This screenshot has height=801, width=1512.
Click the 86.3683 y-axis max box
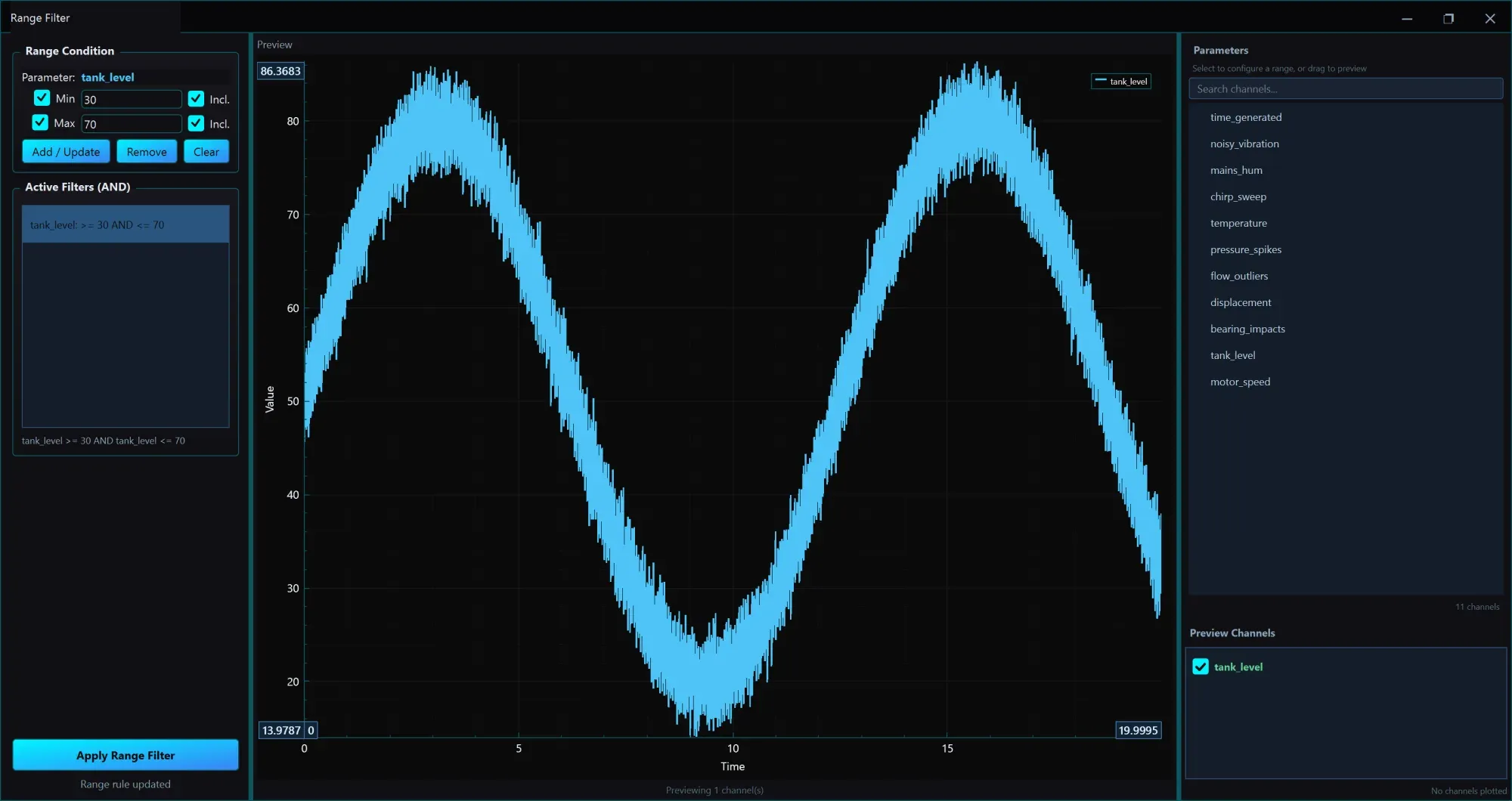280,71
